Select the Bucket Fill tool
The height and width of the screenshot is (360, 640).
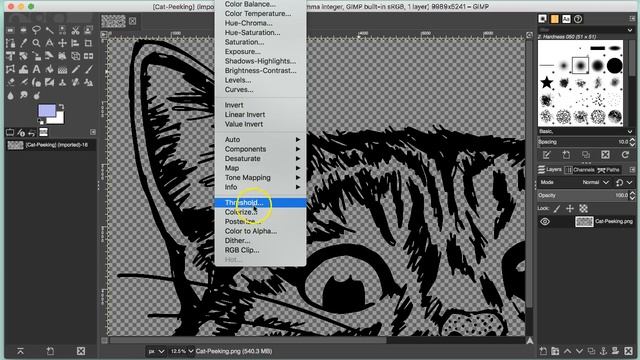(x=49, y=69)
